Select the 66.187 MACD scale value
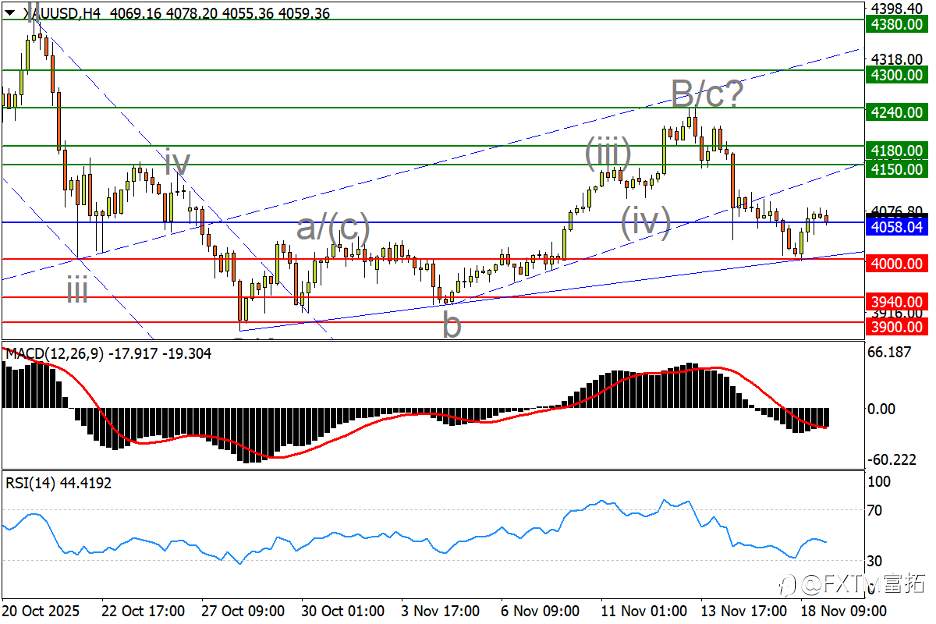The width and height of the screenshot is (936, 624). pyautogui.click(x=889, y=352)
